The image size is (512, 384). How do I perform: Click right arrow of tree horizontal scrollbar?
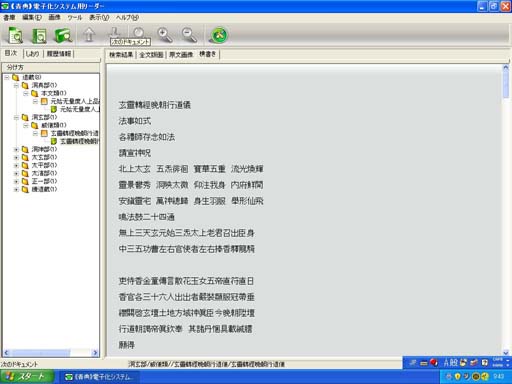tap(95, 353)
